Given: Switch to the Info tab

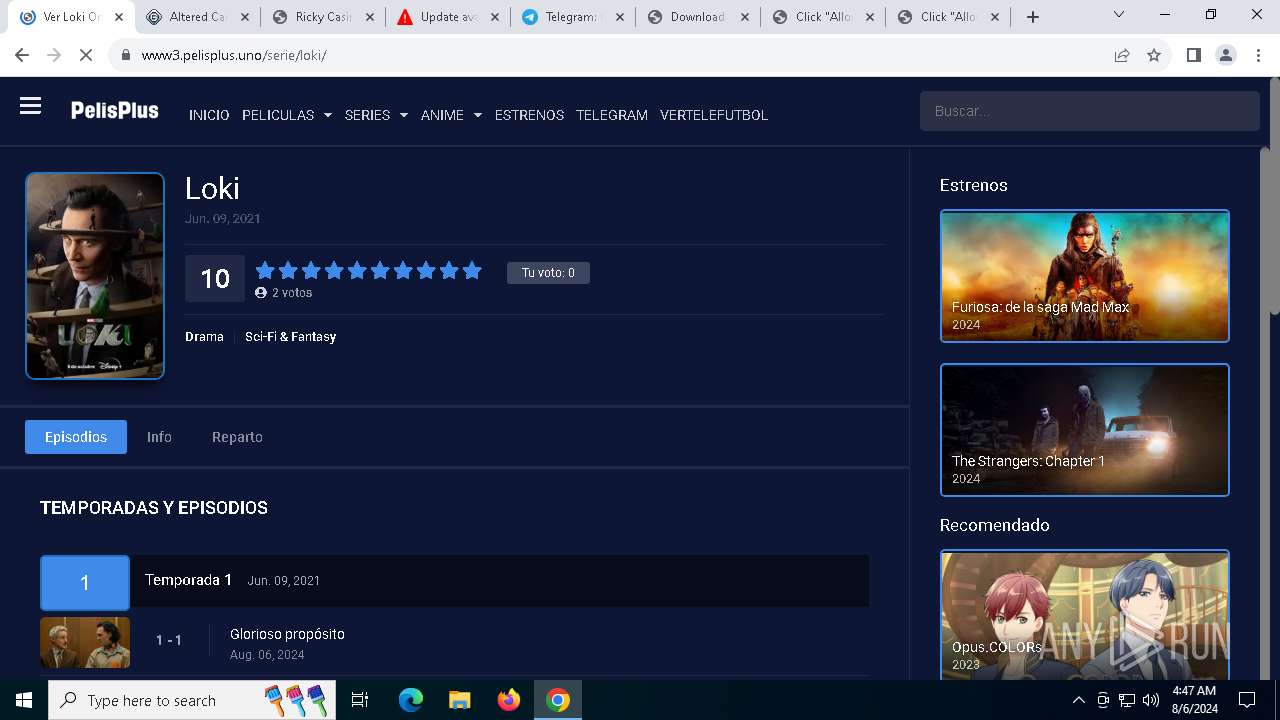Looking at the screenshot, I should click(x=159, y=437).
